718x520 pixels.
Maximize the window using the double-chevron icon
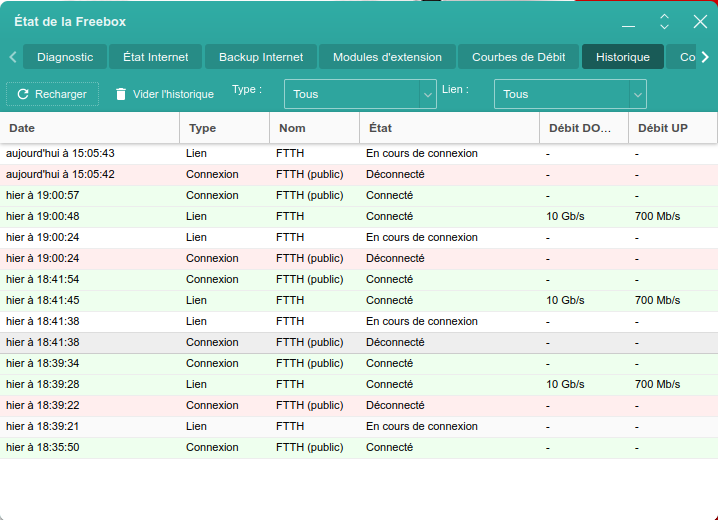(664, 22)
